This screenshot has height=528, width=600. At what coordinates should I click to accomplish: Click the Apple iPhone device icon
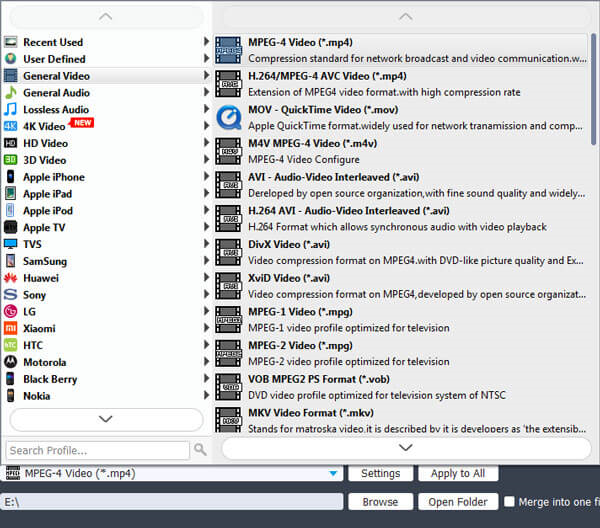11,177
